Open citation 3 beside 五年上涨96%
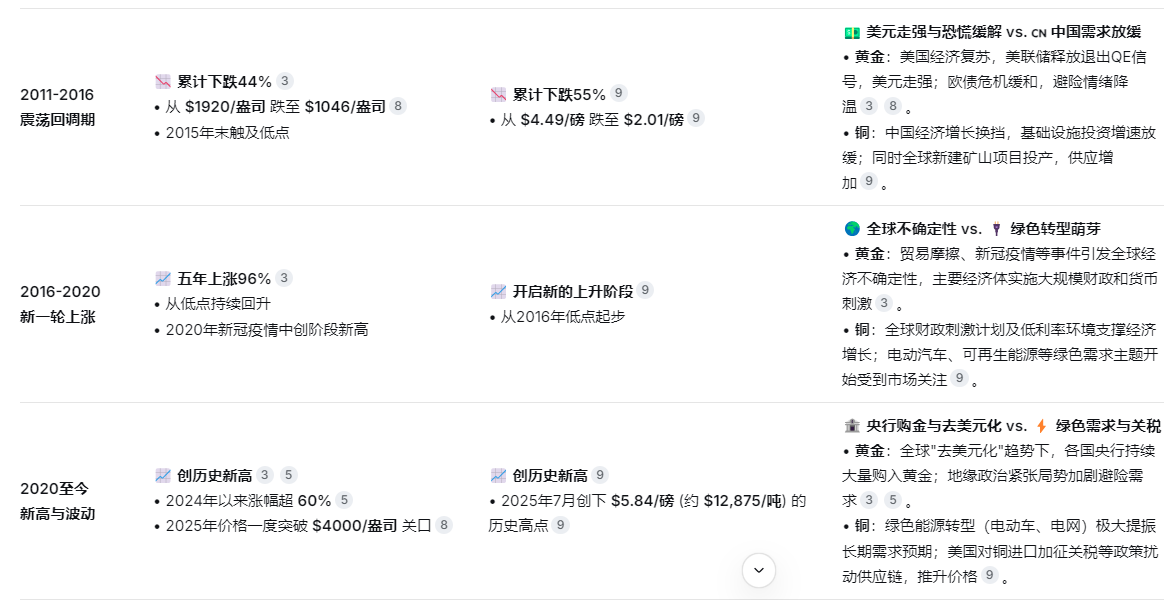The image size is (1170, 600). click(x=284, y=278)
